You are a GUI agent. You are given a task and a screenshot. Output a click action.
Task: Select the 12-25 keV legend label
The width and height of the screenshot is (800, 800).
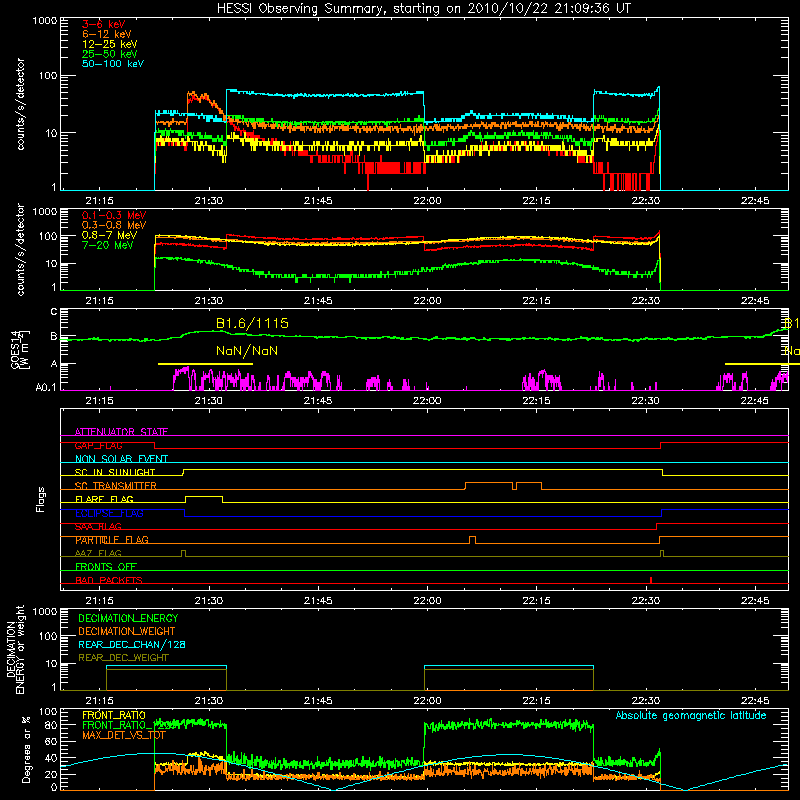pos(110,44)
